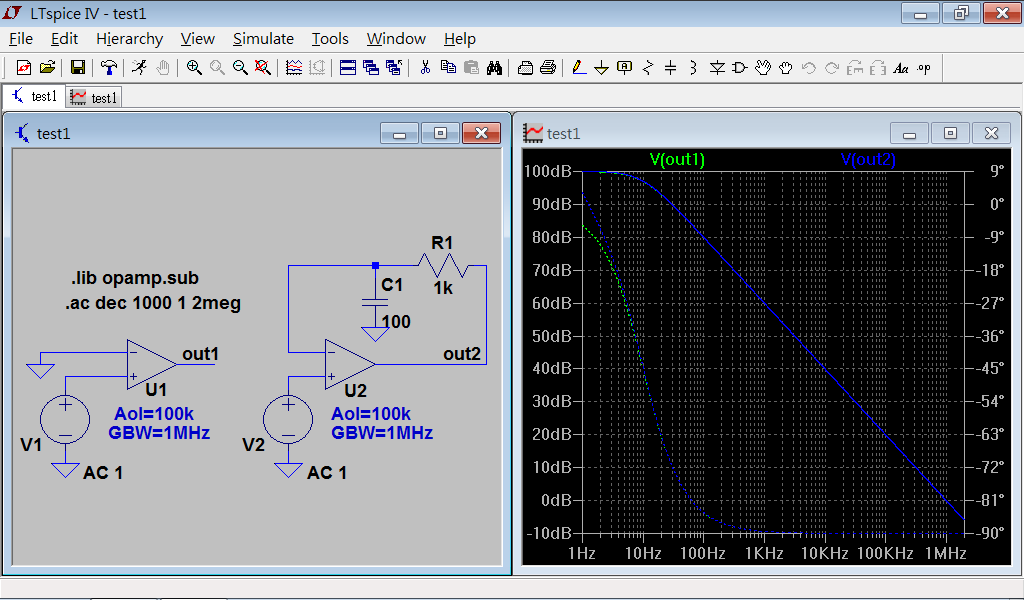Switch to the test1 schematic tab
The height and width of the screenshot is (600, 1024).
pyautogui.click(x=34, y=97)
